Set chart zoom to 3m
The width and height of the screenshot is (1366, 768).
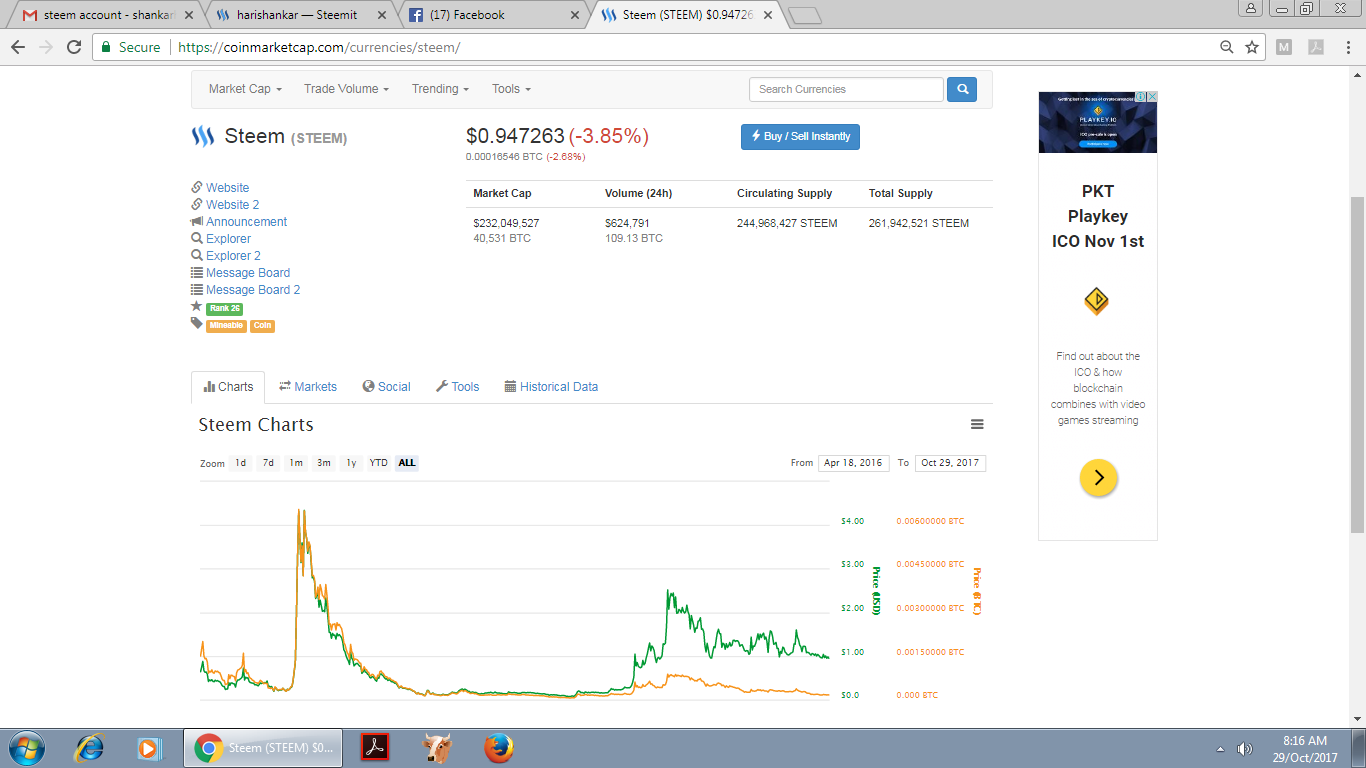coord(324,463)
